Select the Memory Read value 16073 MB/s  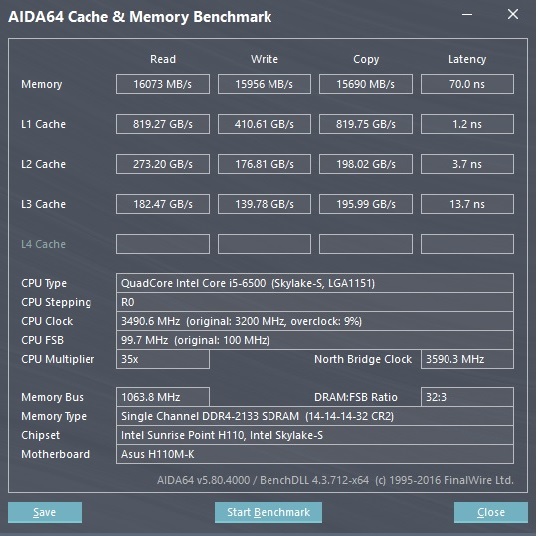[163, 84]
